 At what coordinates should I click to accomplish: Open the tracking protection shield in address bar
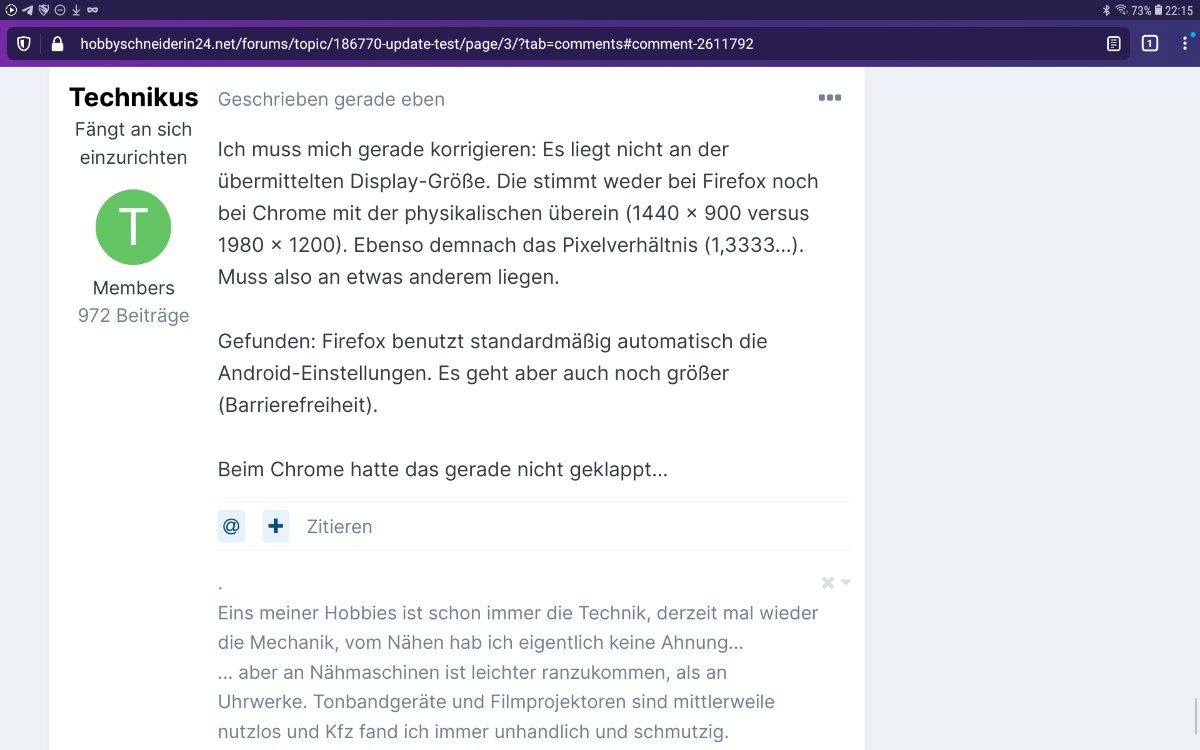tap(24, 44)
